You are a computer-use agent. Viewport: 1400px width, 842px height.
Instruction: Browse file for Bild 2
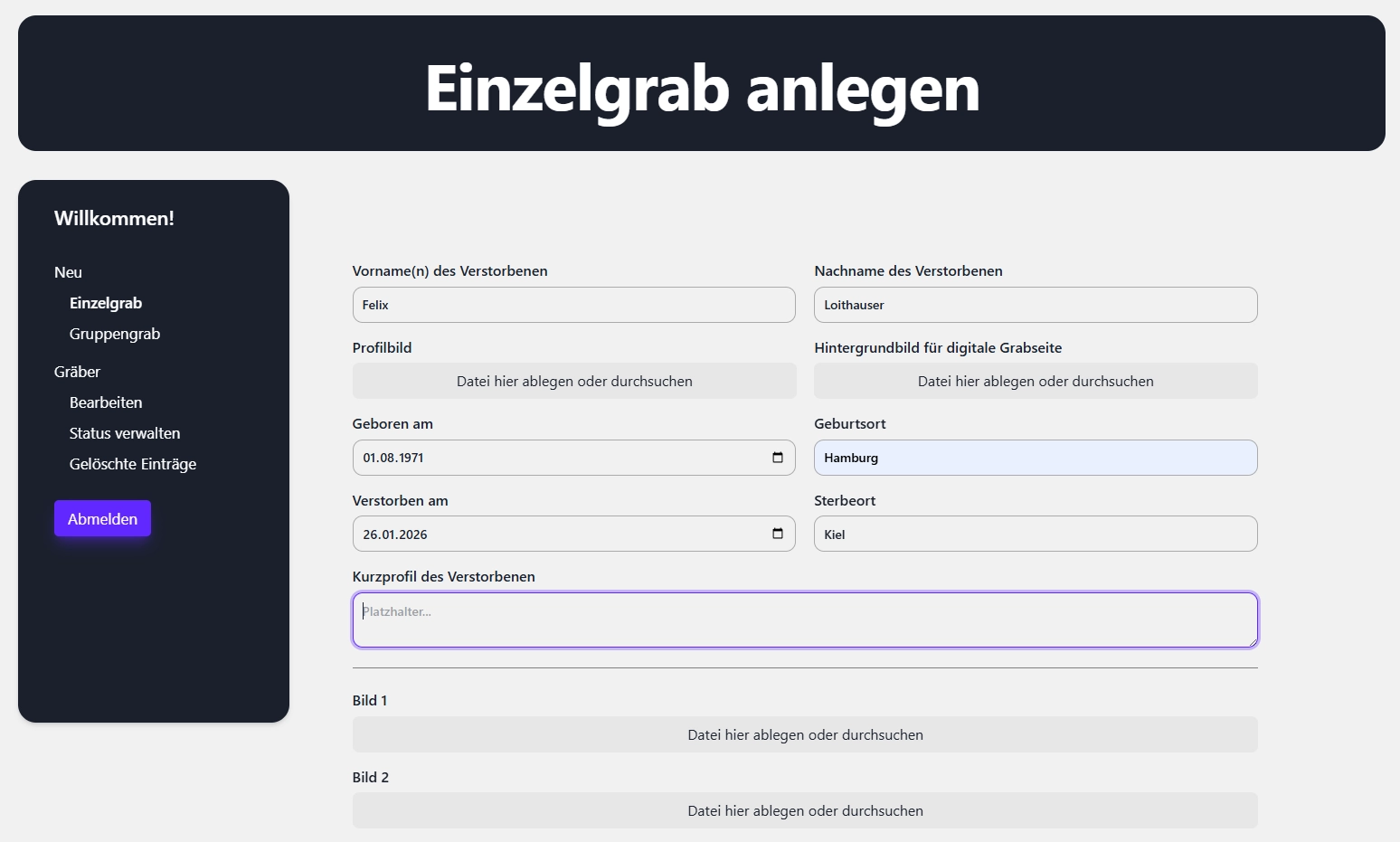click(x=805, y=810)
